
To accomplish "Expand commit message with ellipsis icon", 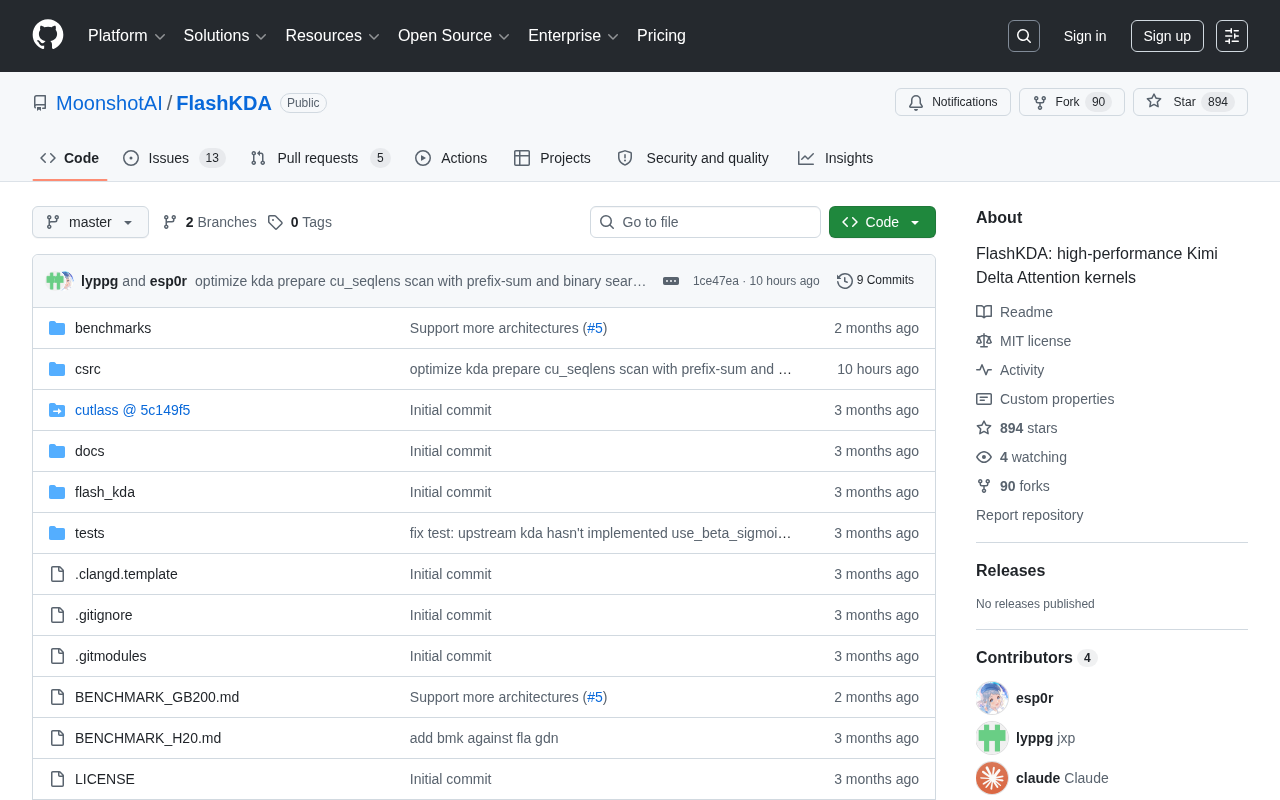I will point(671,281).
